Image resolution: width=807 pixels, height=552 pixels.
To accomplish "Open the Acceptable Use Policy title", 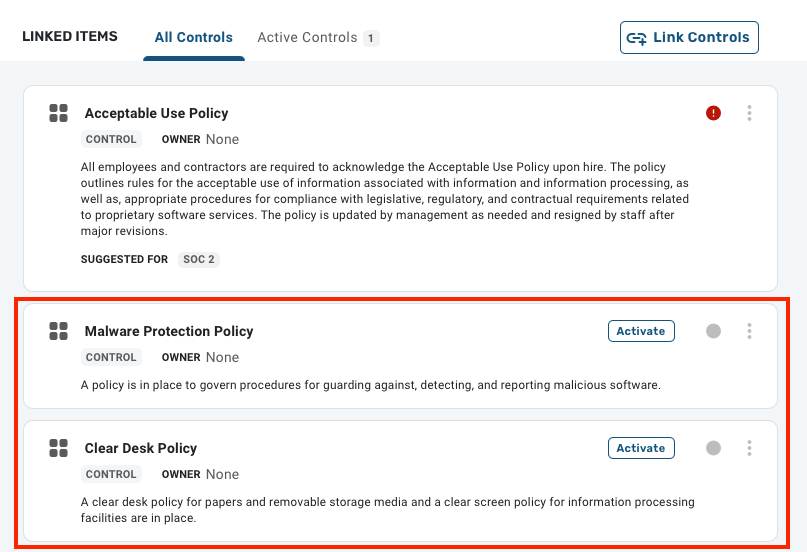I will 156,113.
